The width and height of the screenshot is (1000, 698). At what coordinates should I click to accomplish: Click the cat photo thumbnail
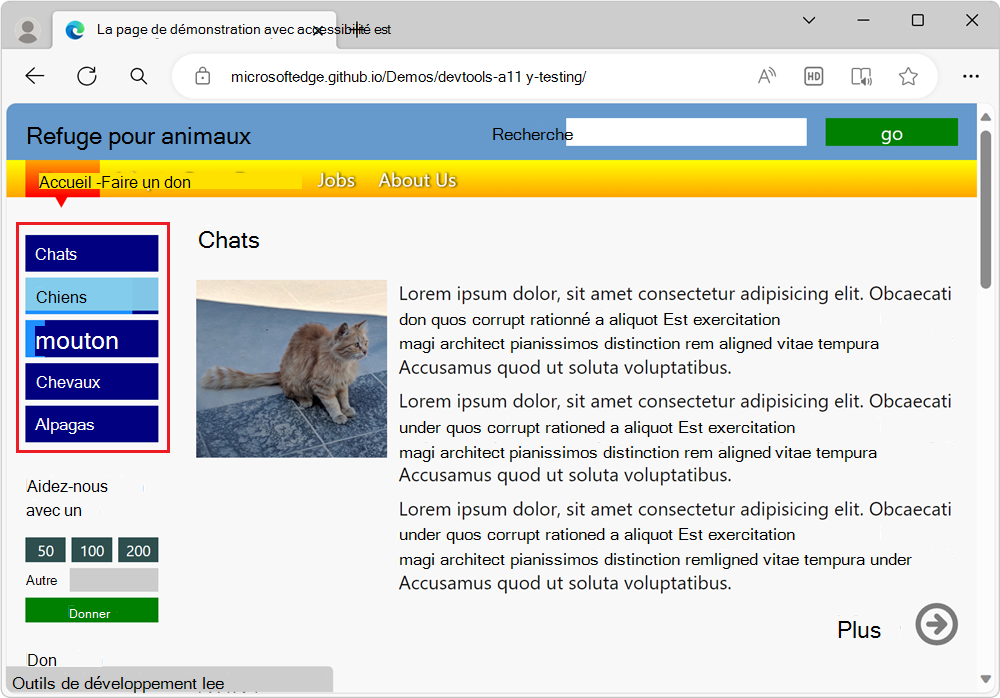291,368
